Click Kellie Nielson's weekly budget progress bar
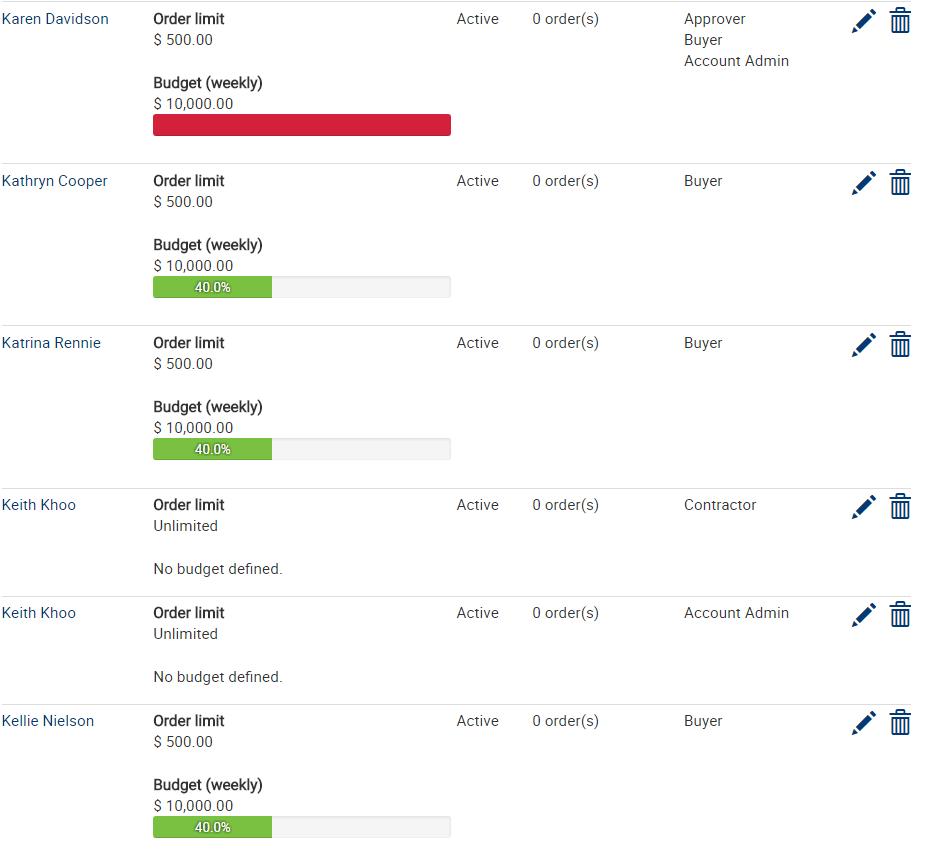 click(x=301, y=827)
